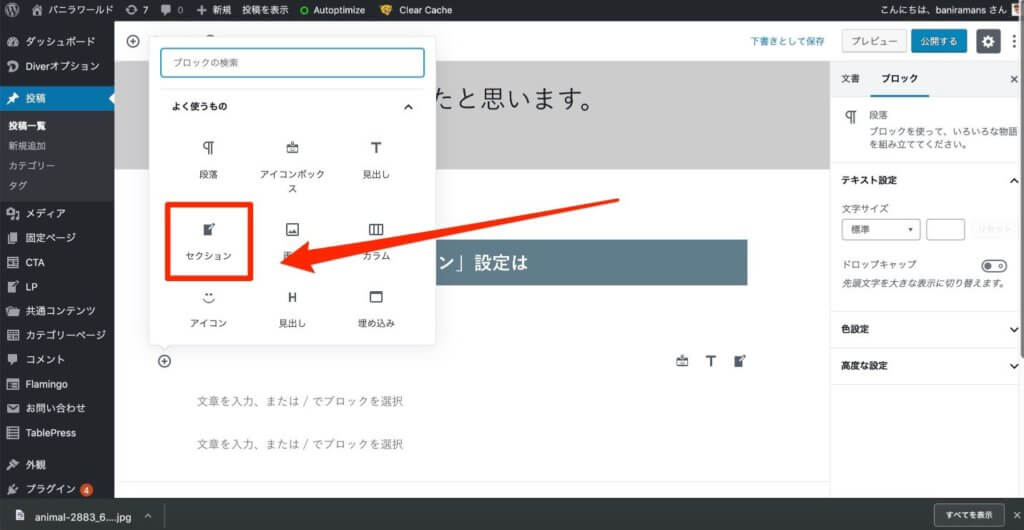The image size is (1024, 530).
Task: Insert a カラム columns block
Action: [376, 242]
